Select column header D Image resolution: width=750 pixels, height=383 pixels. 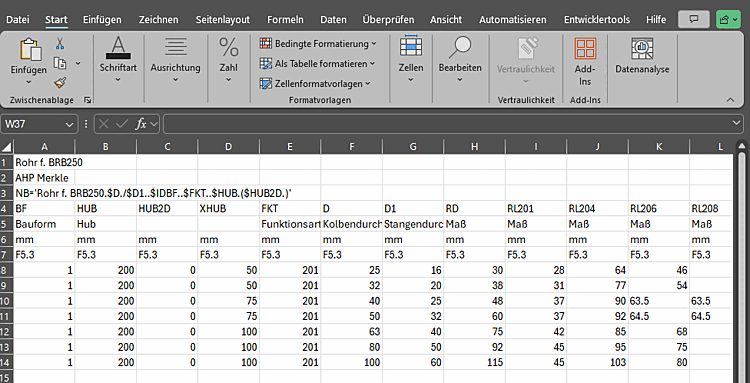click(x=228, y=147)
